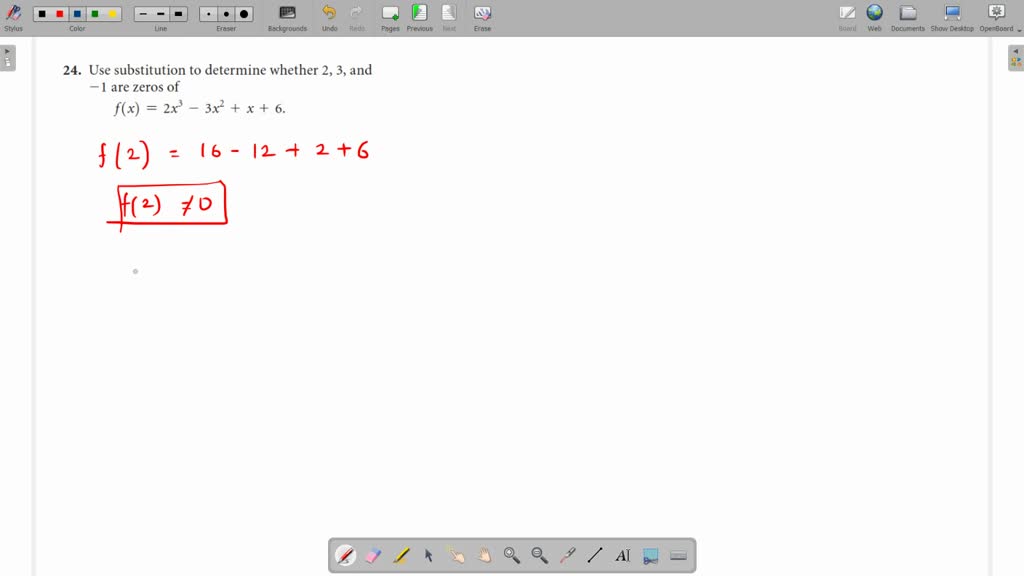The image size is (1024, 576).
Task: Choose the straight Line drawing tool
Action: [595, 555]
